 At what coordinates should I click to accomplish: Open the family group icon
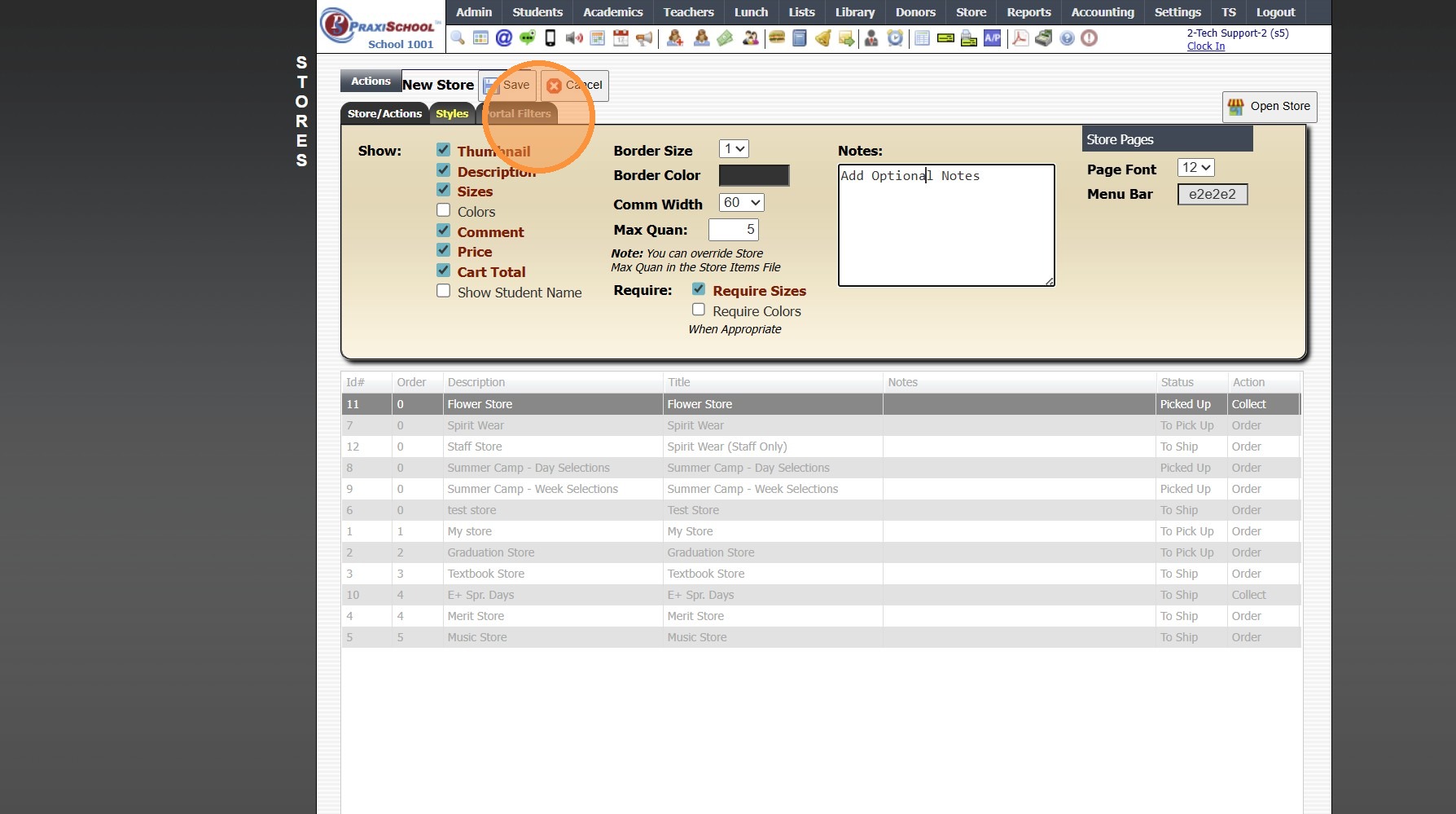pos(751,37)
